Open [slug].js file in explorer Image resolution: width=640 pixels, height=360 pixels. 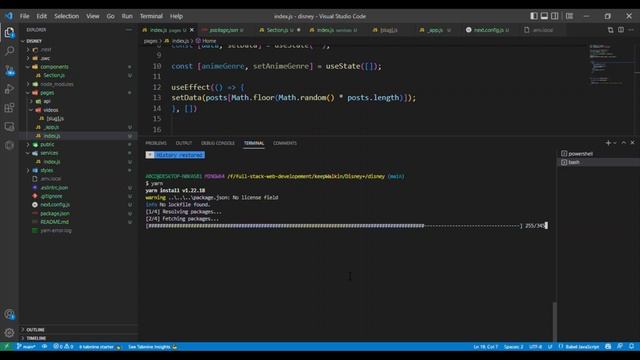[x=55, y=118]
